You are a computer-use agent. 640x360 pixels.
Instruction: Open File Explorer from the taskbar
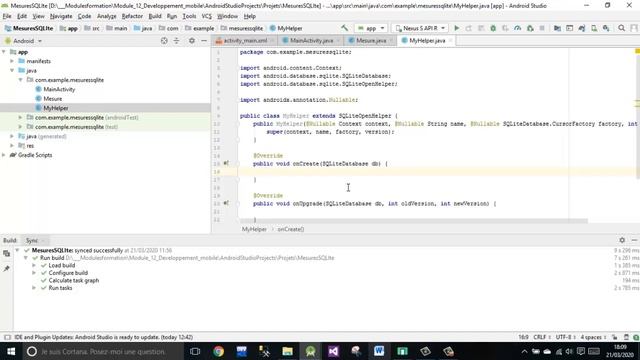[x=287, y=351]
